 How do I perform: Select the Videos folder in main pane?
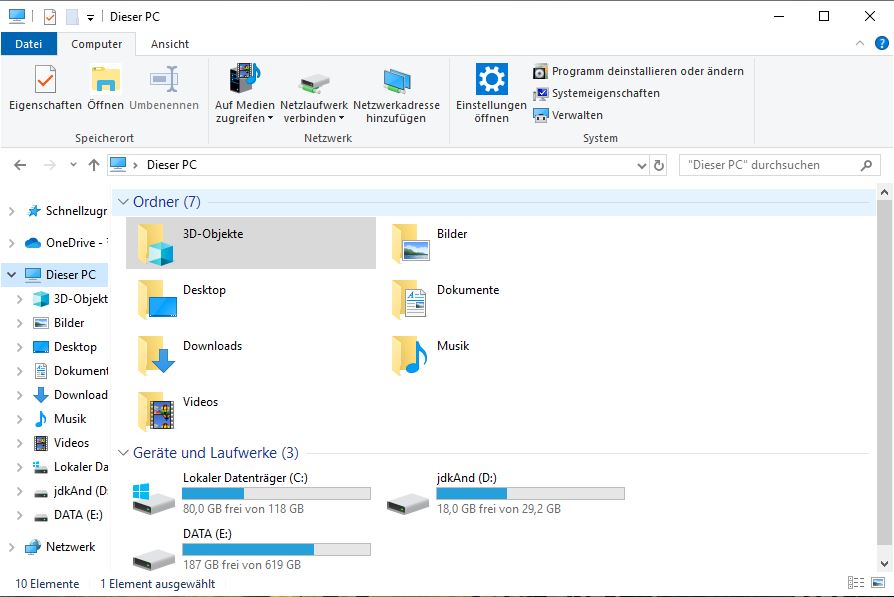(x=251, y=411)
